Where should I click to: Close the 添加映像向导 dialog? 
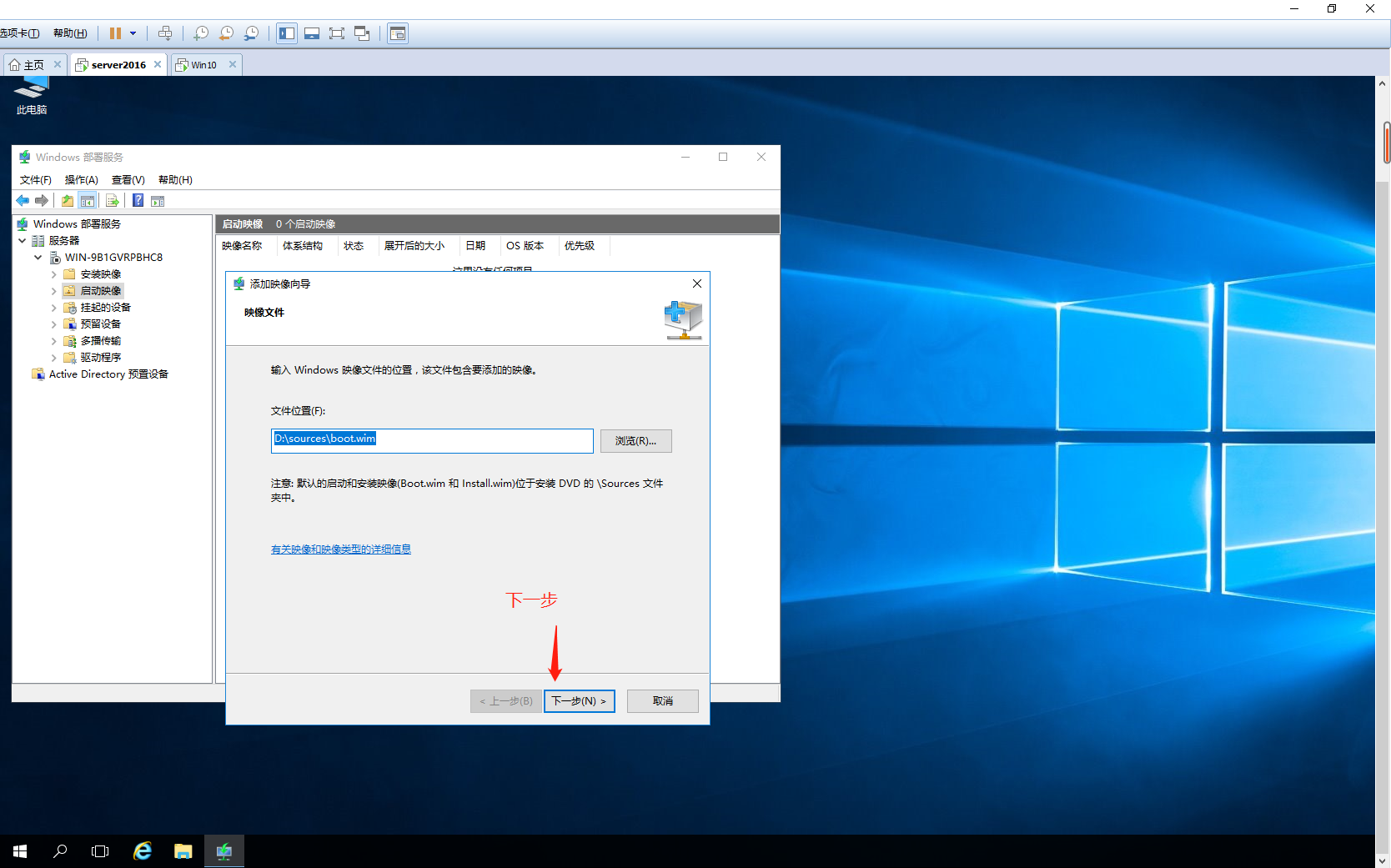click(697, 283)
